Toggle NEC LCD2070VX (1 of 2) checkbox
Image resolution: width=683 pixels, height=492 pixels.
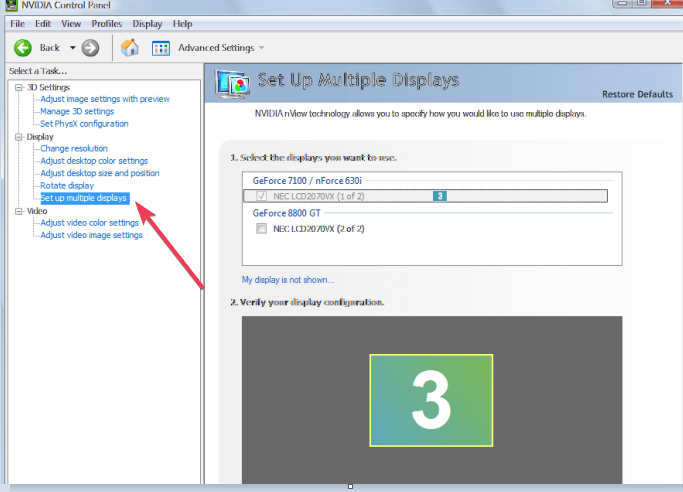pos(261,196)
